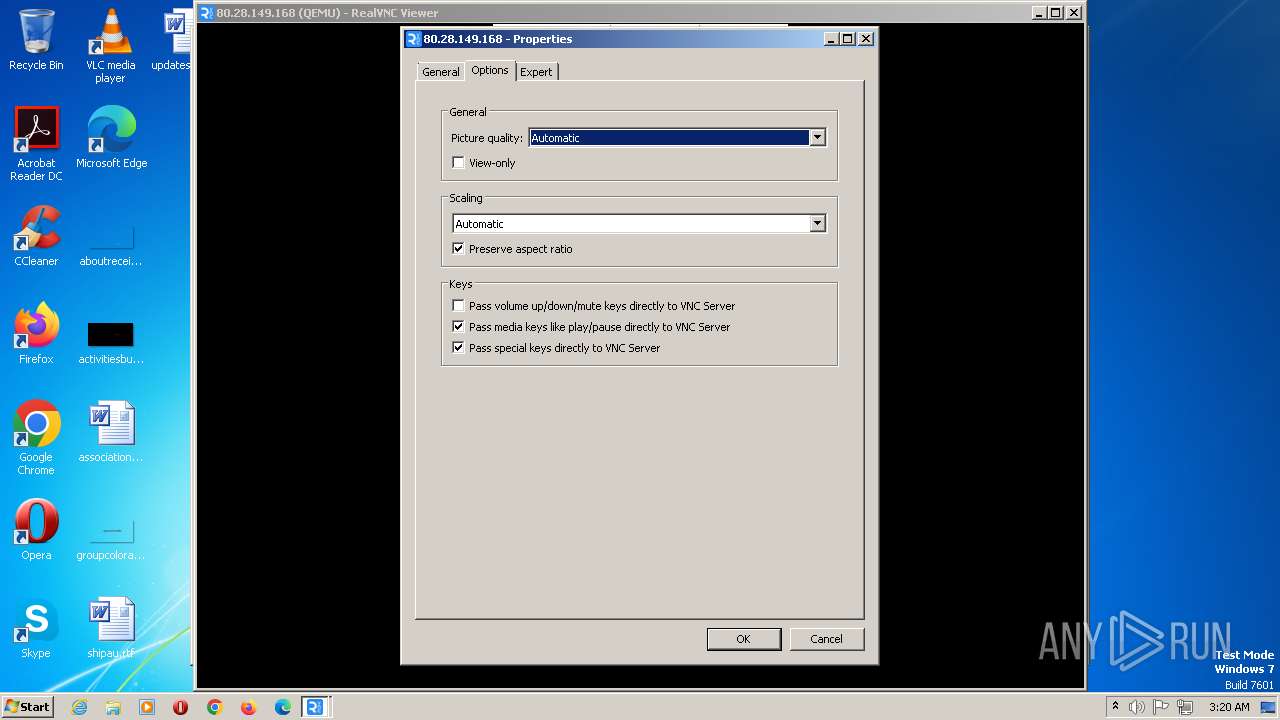This screenshot has width=1280, height=720.
Task: Click OK in Properties dialog
Action: point(743,639)
